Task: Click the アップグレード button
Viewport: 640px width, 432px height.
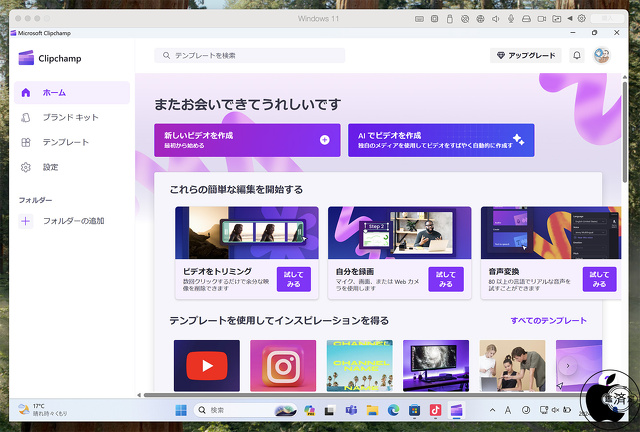Action: (526, 56)
